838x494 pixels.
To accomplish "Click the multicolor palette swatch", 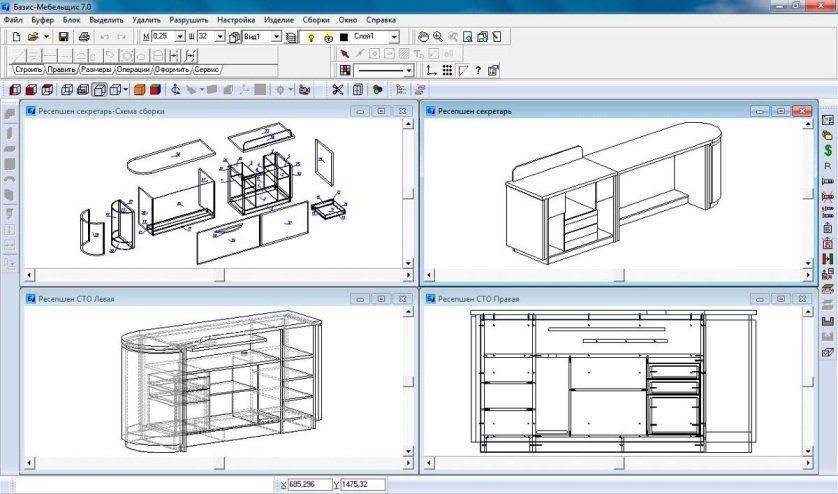I will click(345, 70).
